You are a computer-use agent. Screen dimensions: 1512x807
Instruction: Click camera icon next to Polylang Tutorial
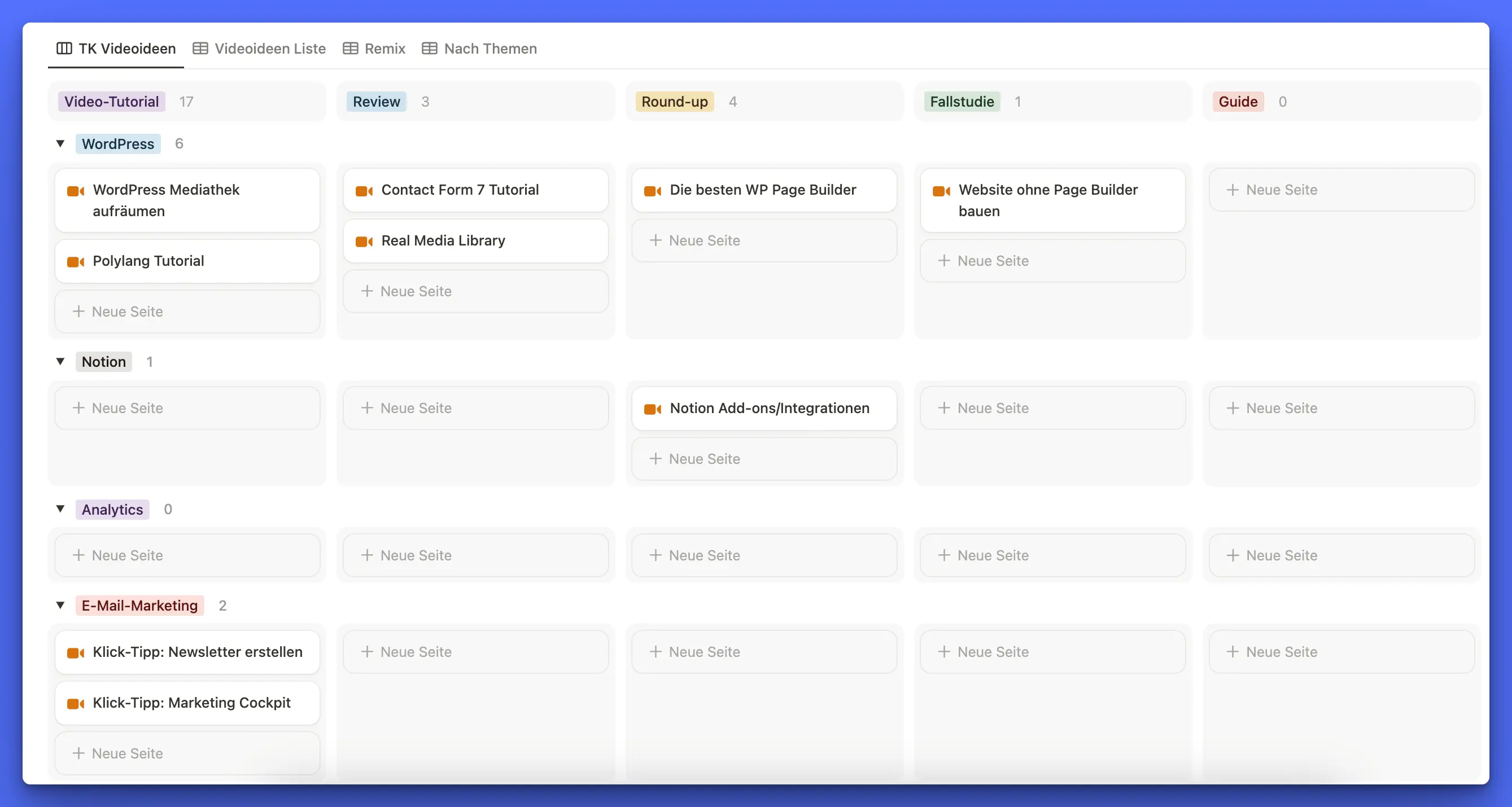click(75, 262)
